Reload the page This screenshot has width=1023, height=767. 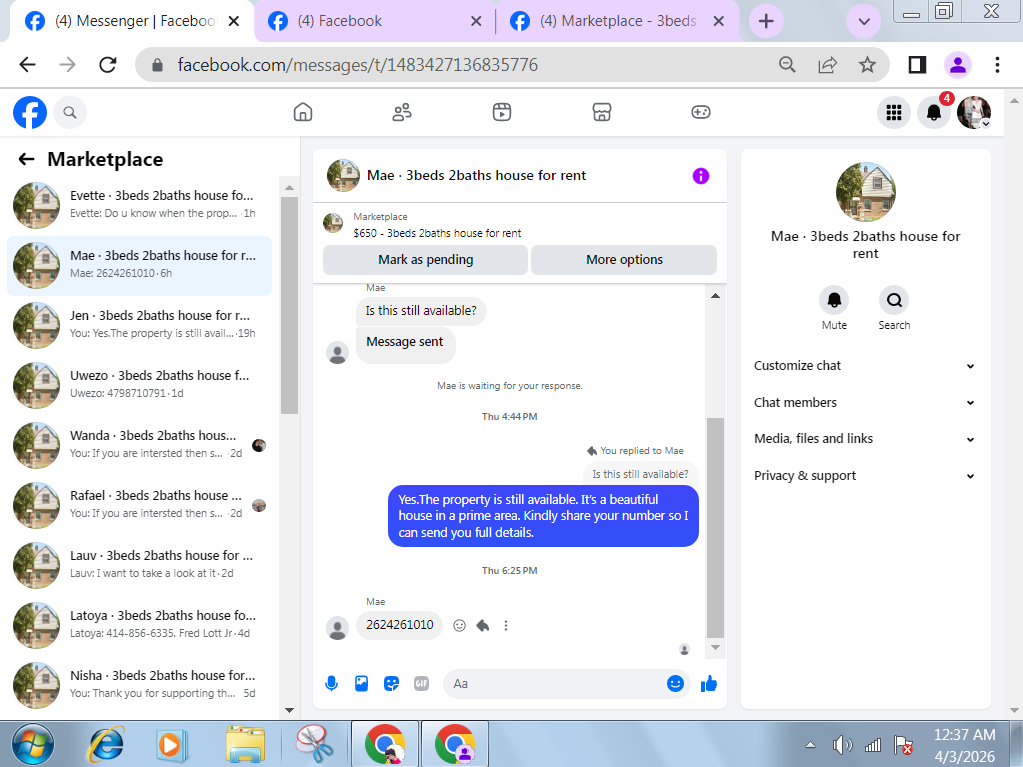click(108, 65)
